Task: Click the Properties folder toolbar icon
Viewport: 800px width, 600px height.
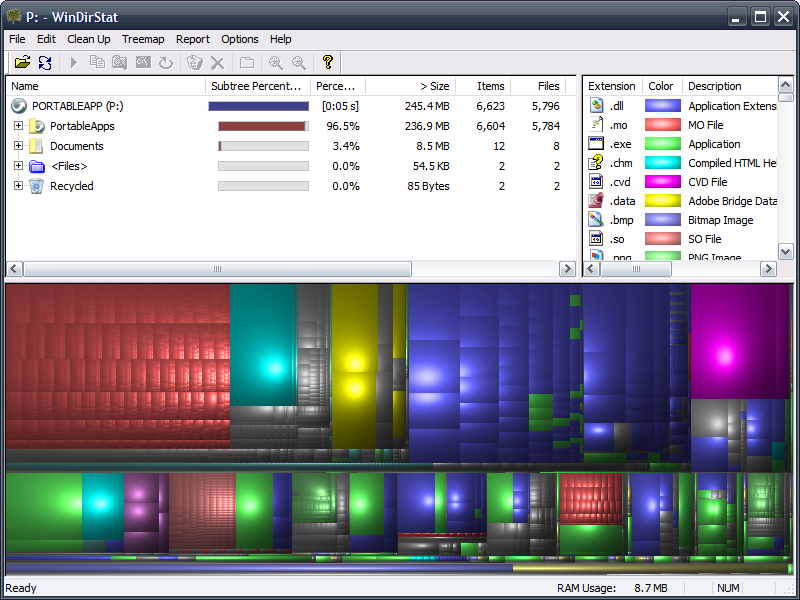Action: 247,62
